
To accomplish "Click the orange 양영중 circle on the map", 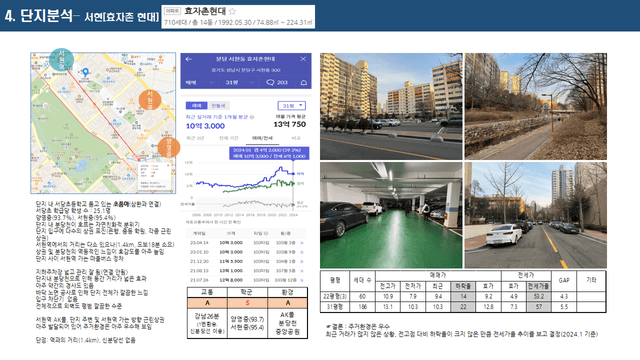I will pos(169,147).
